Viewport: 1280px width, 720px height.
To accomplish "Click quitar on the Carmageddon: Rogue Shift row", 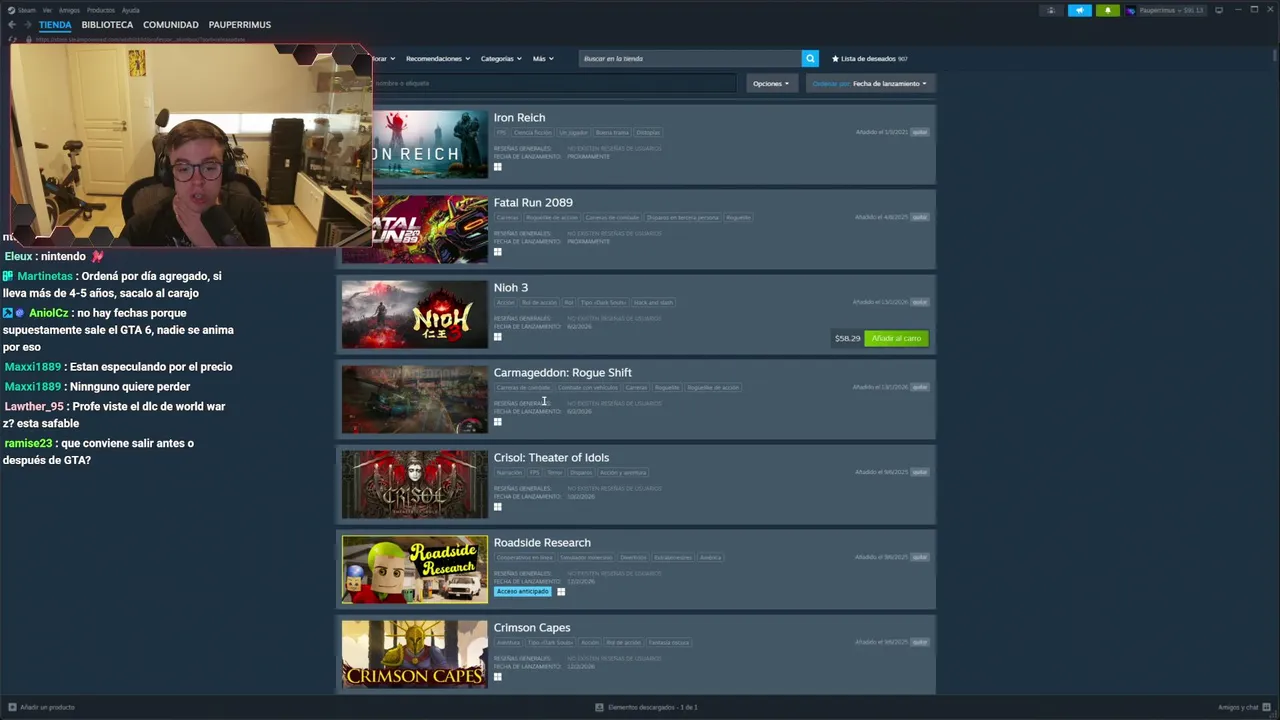I will point(920,387).
